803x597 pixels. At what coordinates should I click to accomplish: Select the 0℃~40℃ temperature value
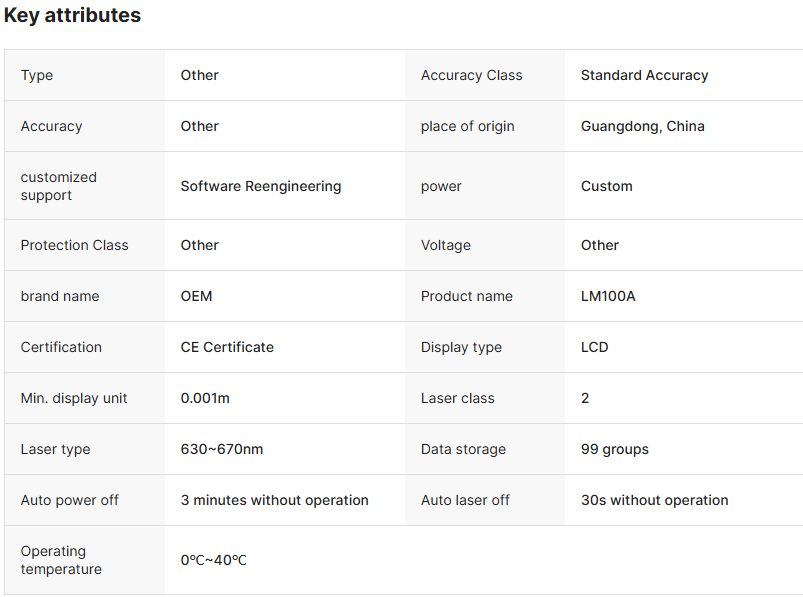click(213, 560)
